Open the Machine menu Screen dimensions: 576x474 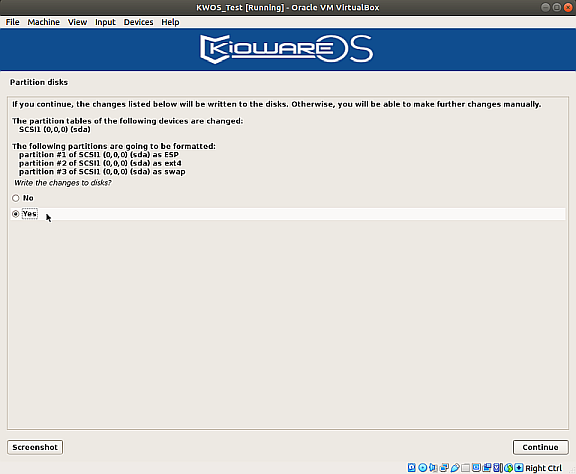click(x=43, y=22)
